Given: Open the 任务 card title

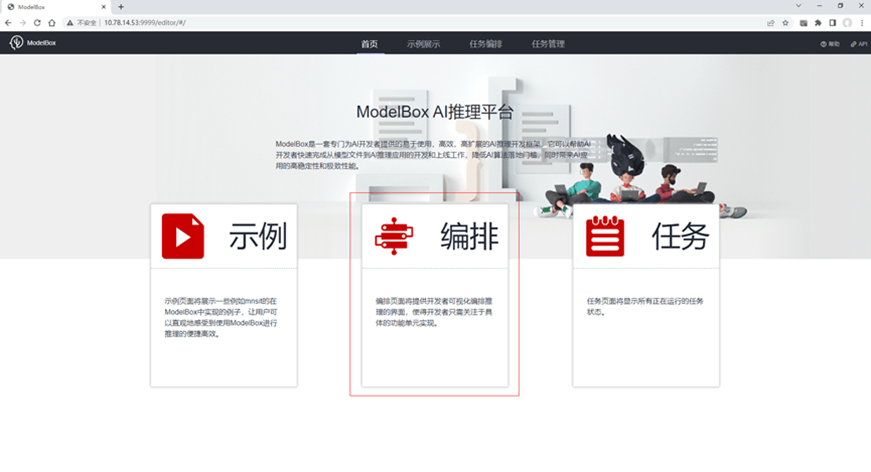Looking at the screenshot, I should tap(680, 236).
